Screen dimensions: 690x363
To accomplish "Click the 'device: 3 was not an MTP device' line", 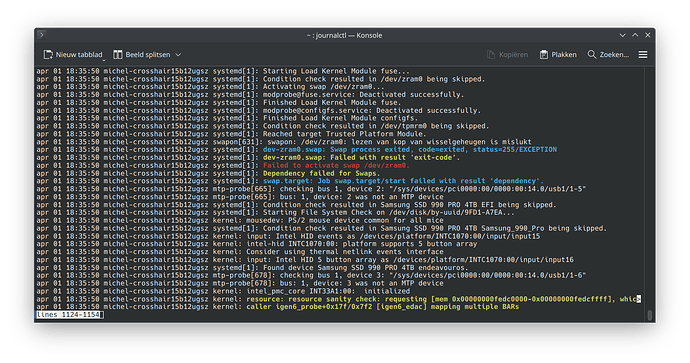I will (x=240, y=283).
